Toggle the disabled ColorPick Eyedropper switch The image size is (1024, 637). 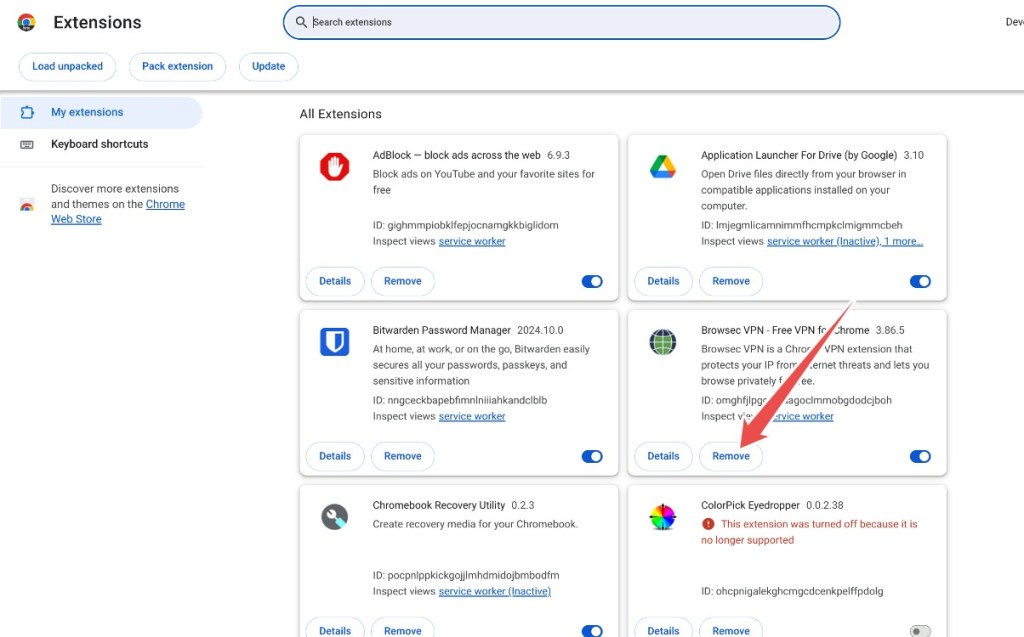pos(920,631)
